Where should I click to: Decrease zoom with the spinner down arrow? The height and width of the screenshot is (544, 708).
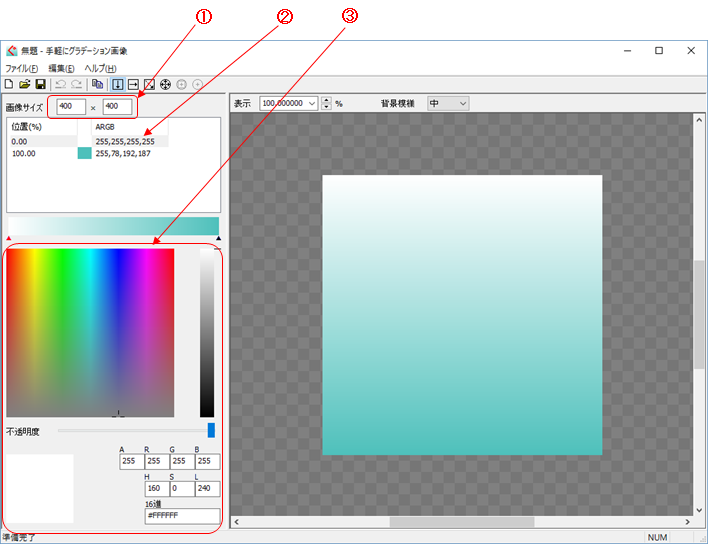(x=326, y=107)
